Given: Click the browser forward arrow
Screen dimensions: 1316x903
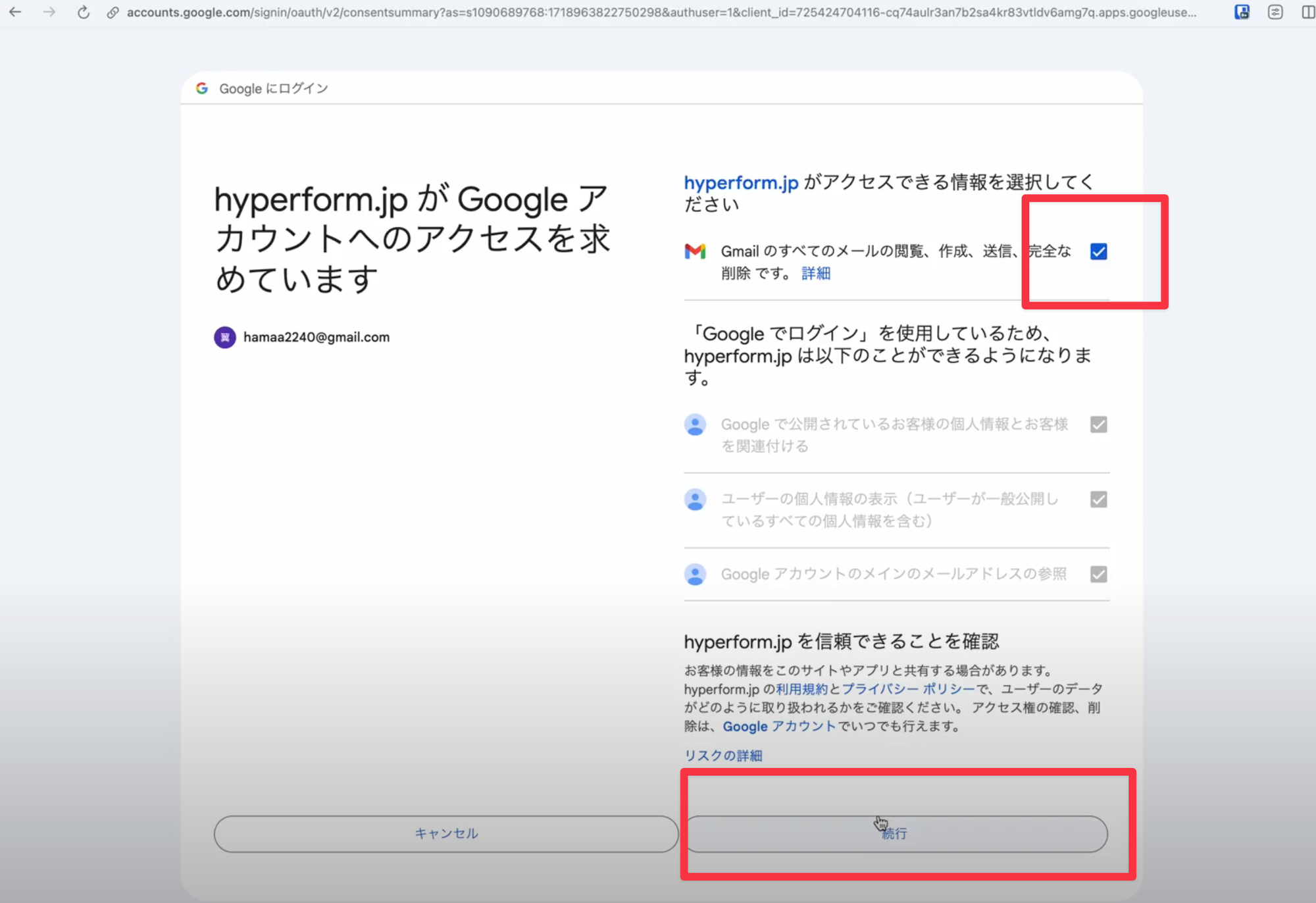Looking at the screenshot, I should [x=49, y=12].
